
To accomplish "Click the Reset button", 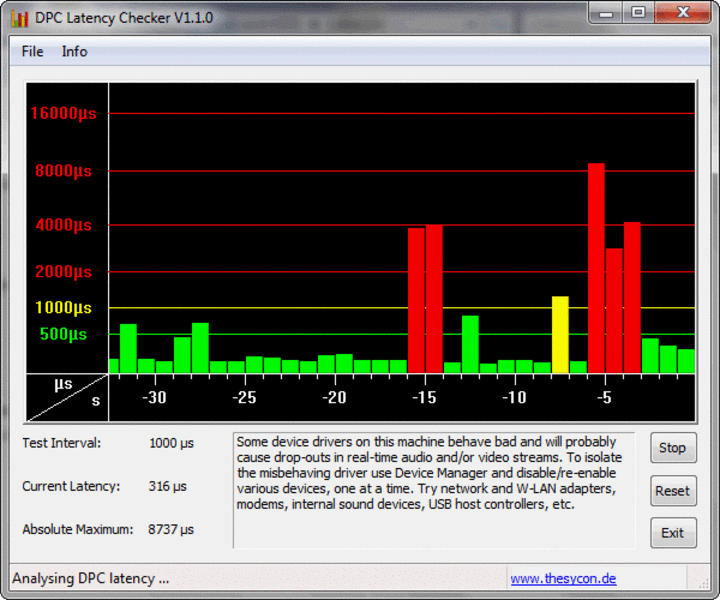I will click(x=673, y=491).
